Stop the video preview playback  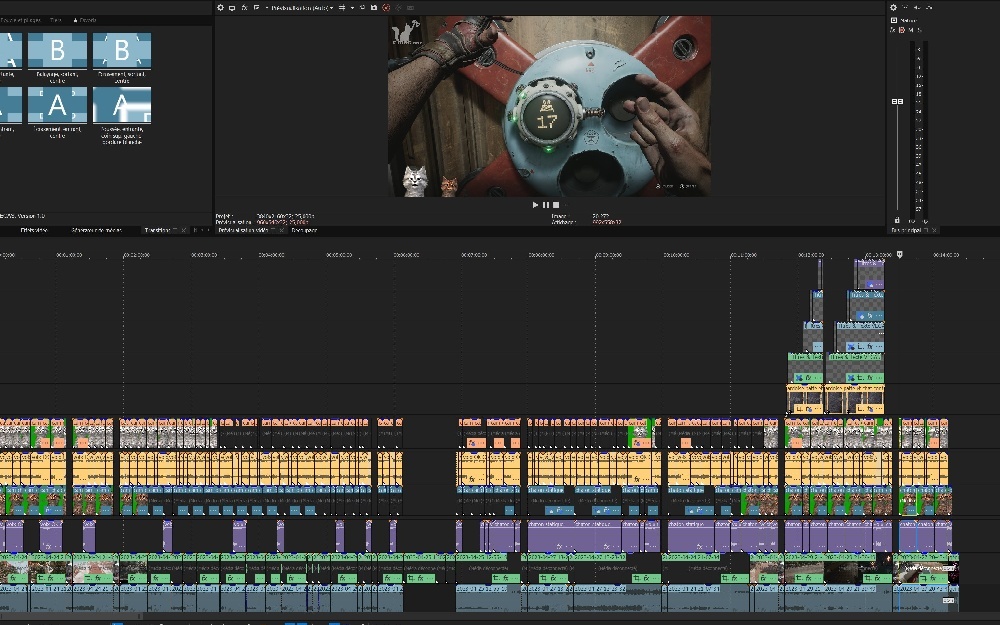[556, 205]
